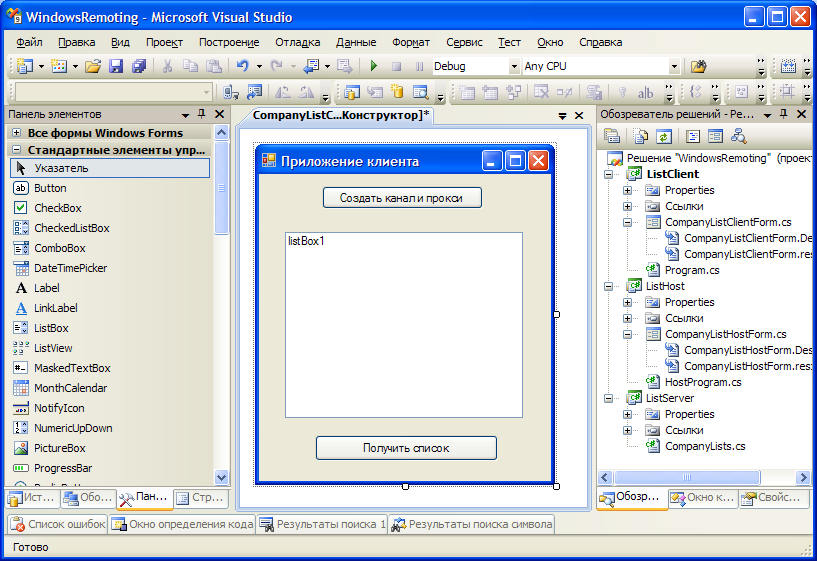Image resolution: width=817 pixels, height=561 pixels.
Task: Open the Сервис menu
Action: point(464,42)
